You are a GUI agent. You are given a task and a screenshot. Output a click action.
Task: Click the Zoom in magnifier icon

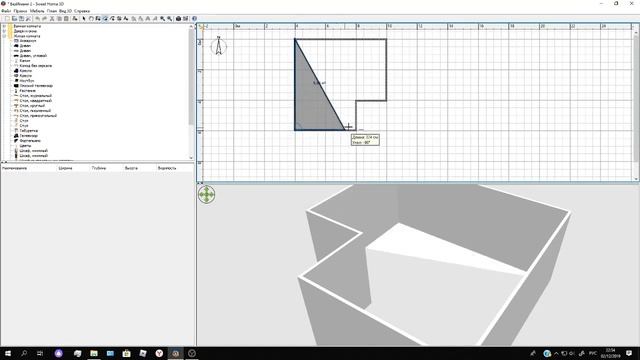162,18
